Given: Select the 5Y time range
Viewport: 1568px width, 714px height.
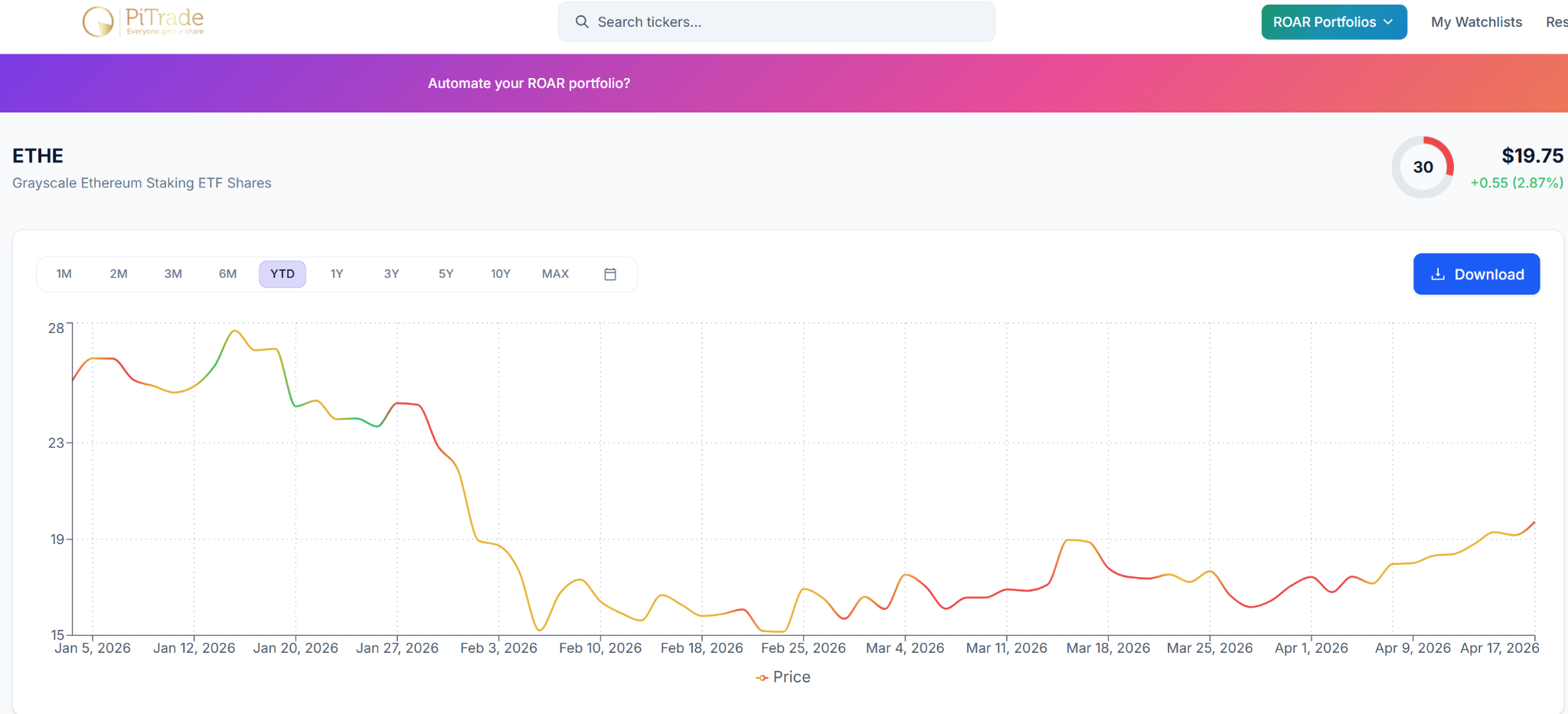Looking at the screenshot, I should pos(446,274).
